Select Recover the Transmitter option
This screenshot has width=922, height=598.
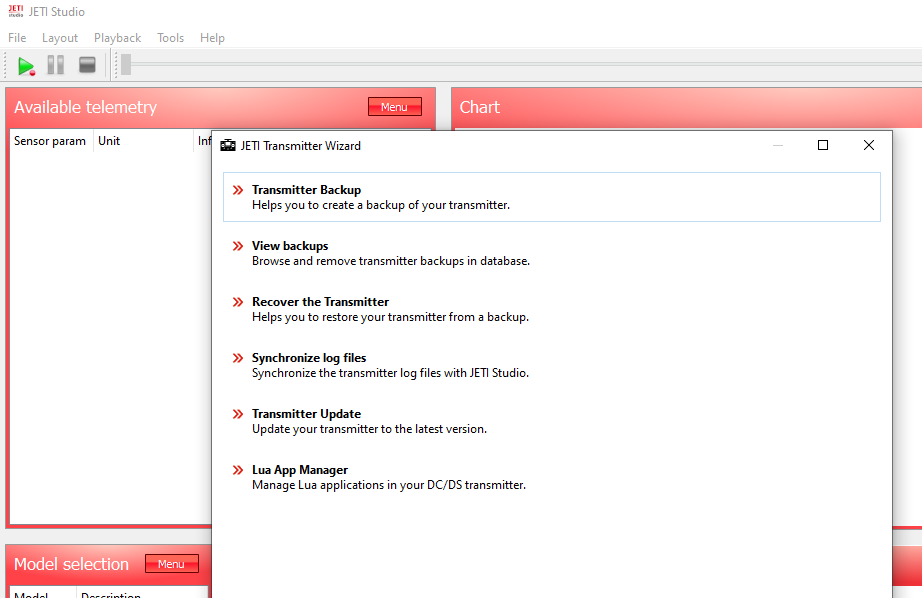[552, 309]
